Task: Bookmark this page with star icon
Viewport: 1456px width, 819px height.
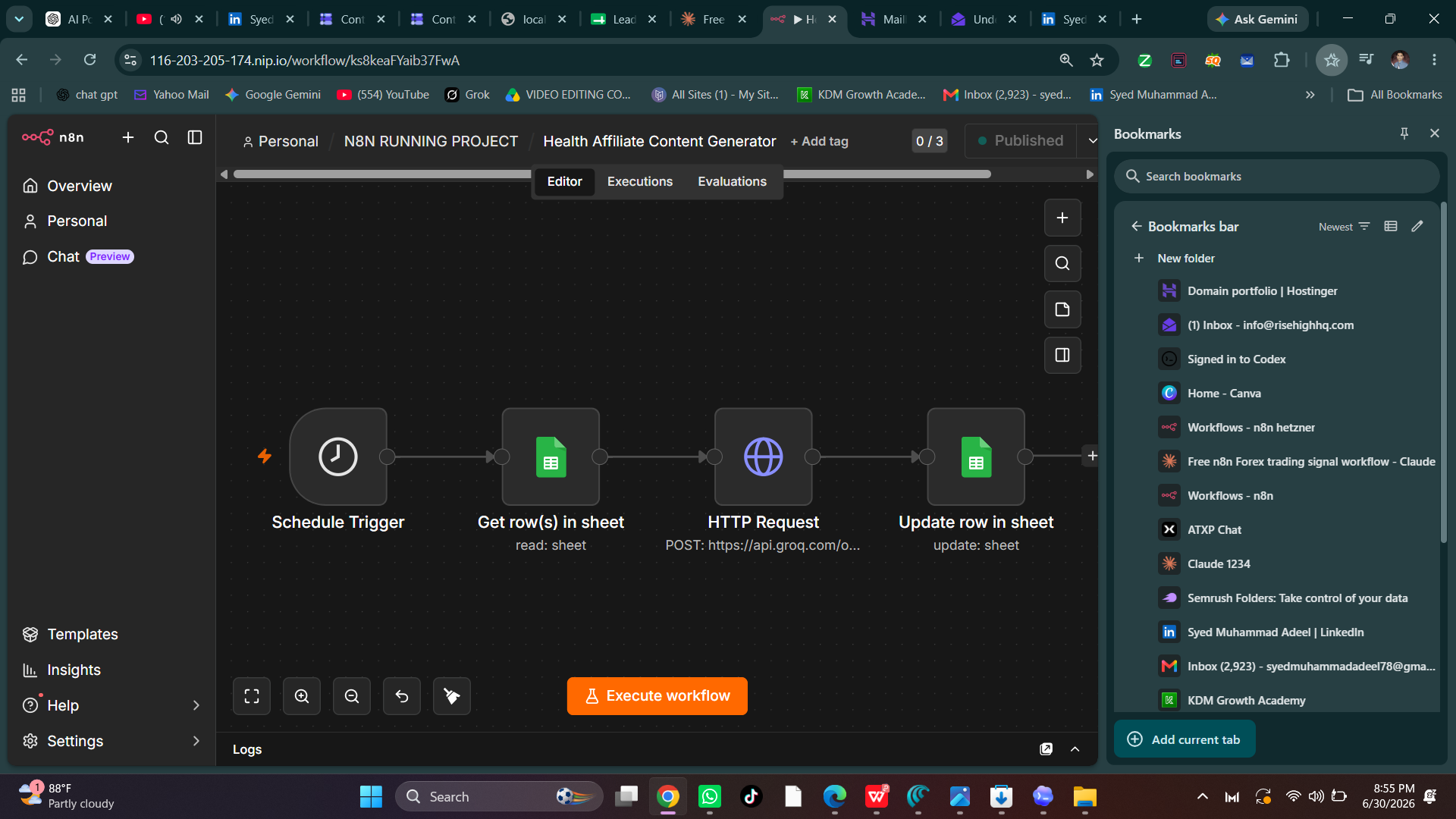Action: [x=1097, y=60]
